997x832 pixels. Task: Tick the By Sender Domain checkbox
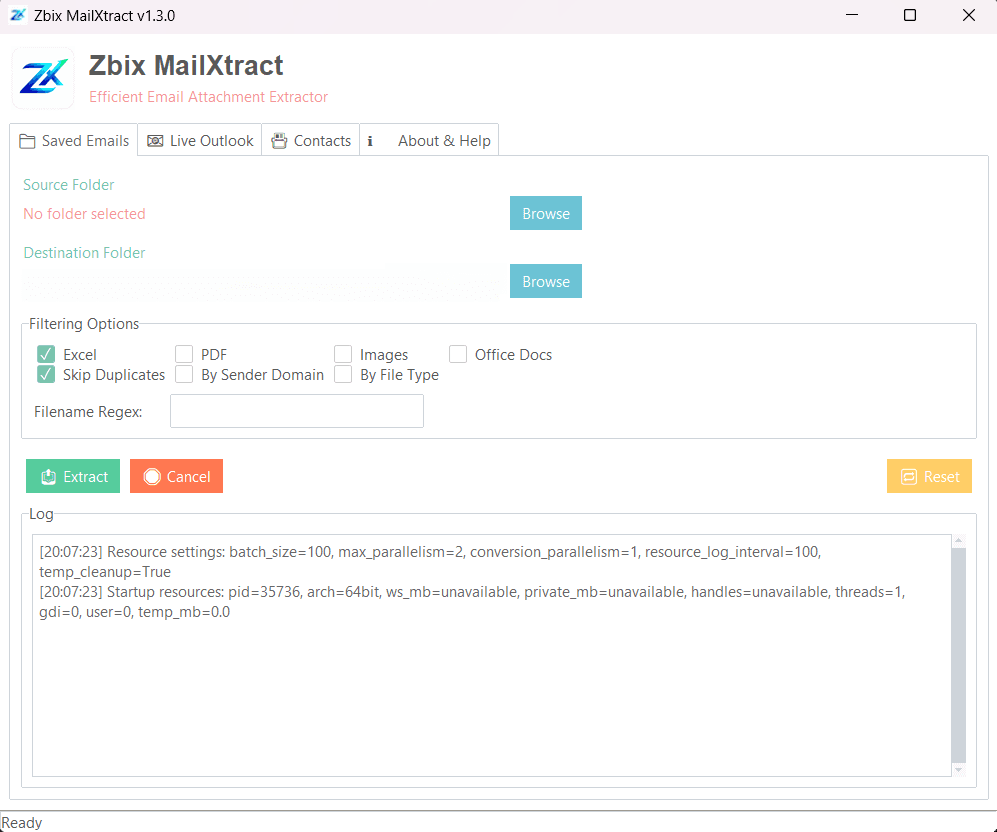point(184,374)
